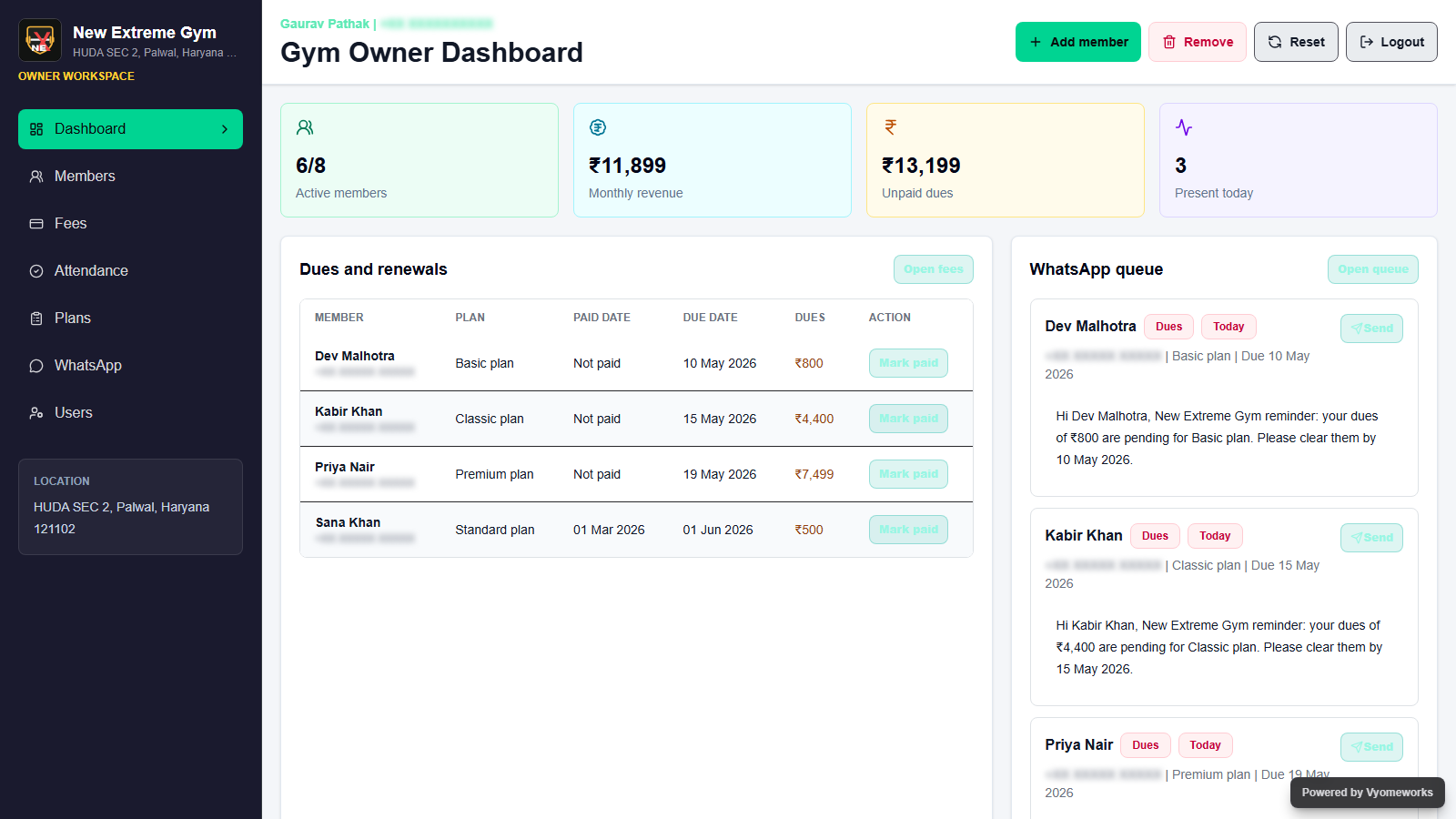Switch to the WhatsApp section
The image size is (1456, 819).
130,366
